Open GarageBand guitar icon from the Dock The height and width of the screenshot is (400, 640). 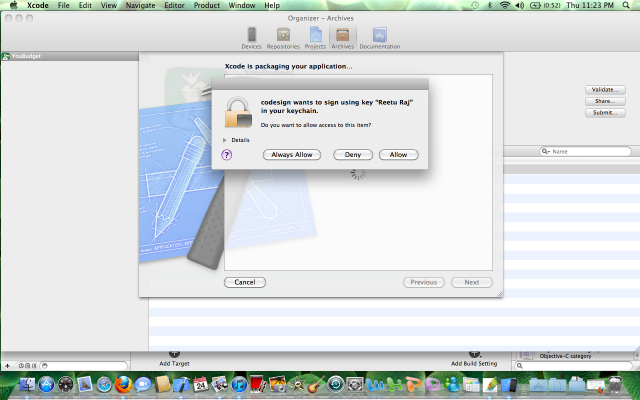tap(316, 384)
